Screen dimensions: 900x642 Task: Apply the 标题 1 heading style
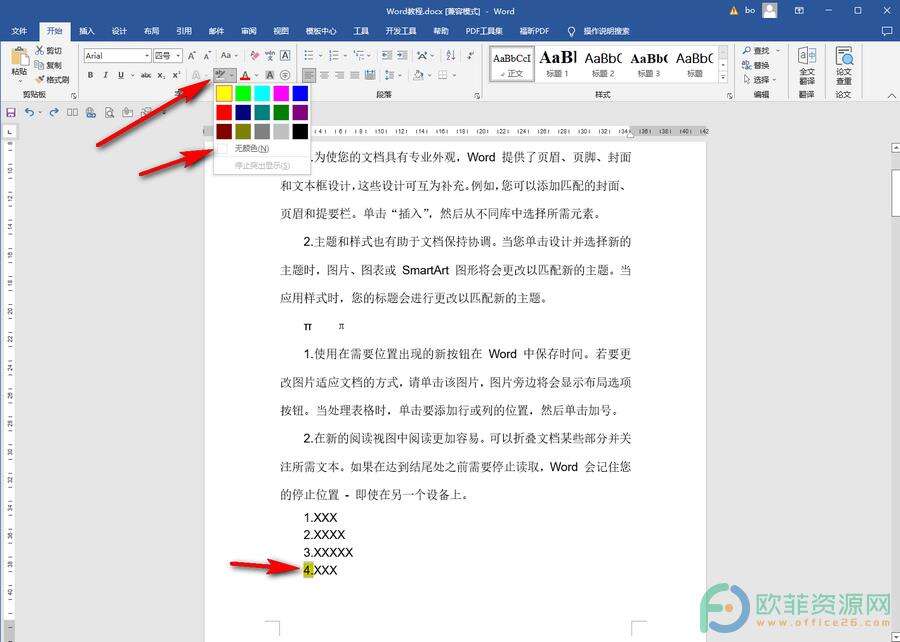557,64
